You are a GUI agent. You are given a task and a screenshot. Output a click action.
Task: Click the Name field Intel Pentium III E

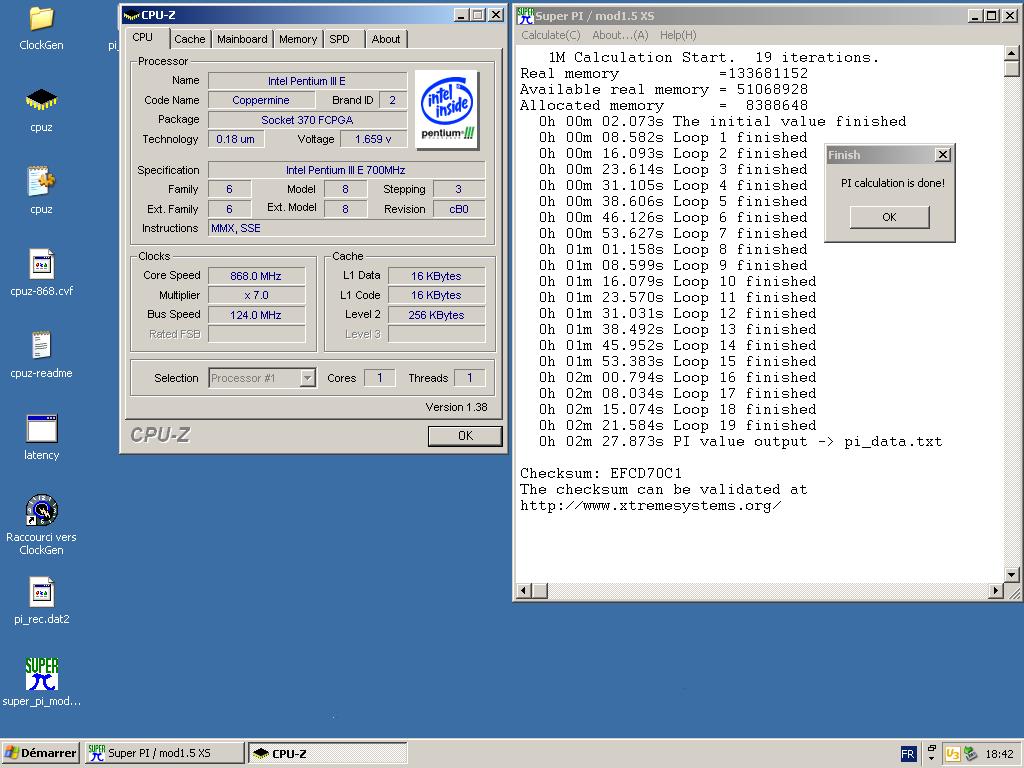[307, 81]
